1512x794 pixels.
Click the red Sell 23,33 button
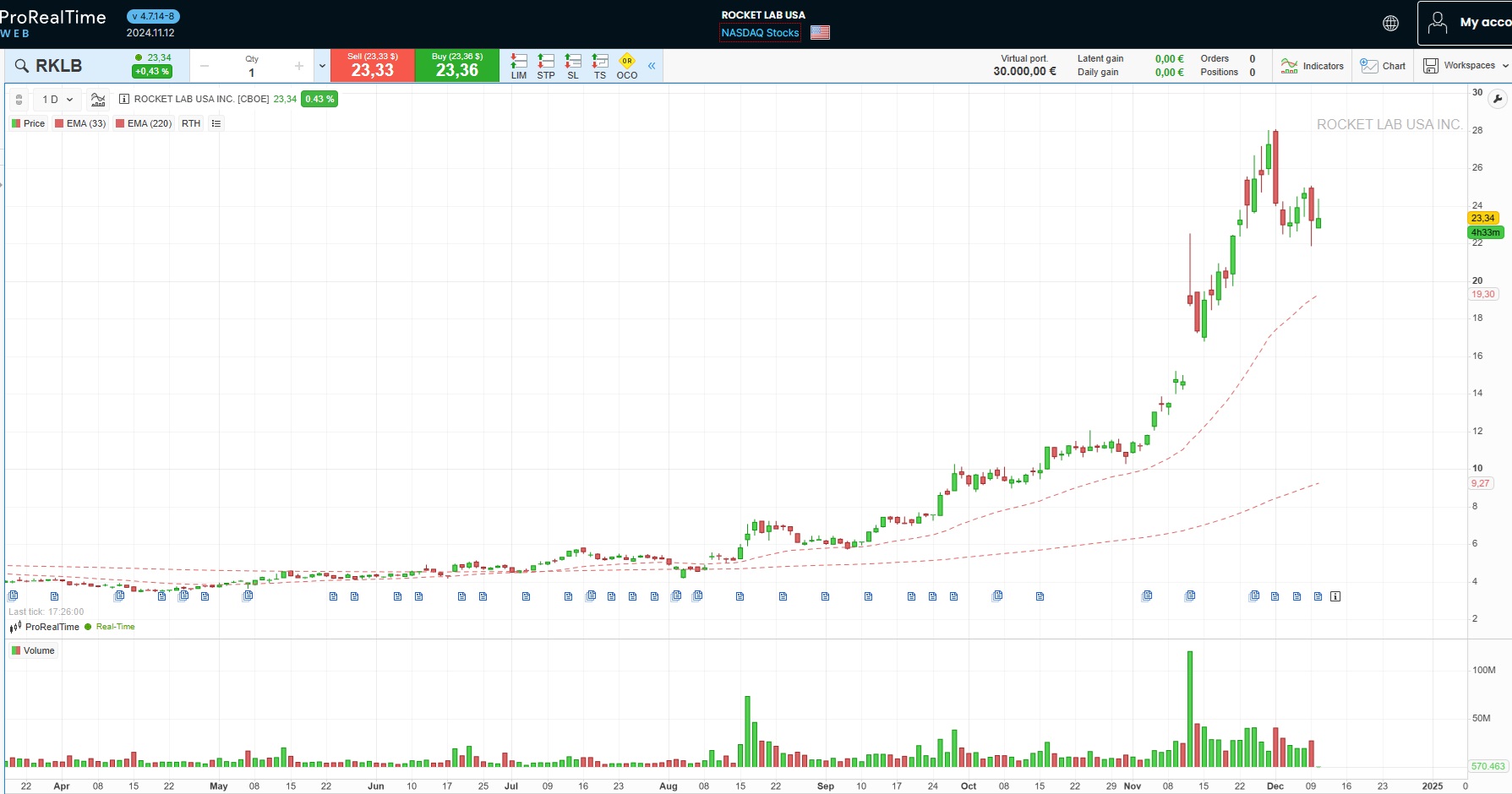tap(372, 66)
